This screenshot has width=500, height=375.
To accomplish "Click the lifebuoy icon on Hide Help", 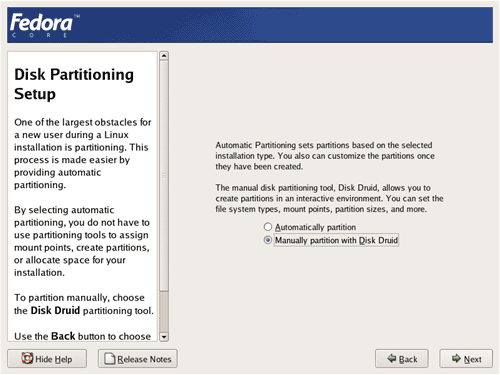I will [27, 358].
